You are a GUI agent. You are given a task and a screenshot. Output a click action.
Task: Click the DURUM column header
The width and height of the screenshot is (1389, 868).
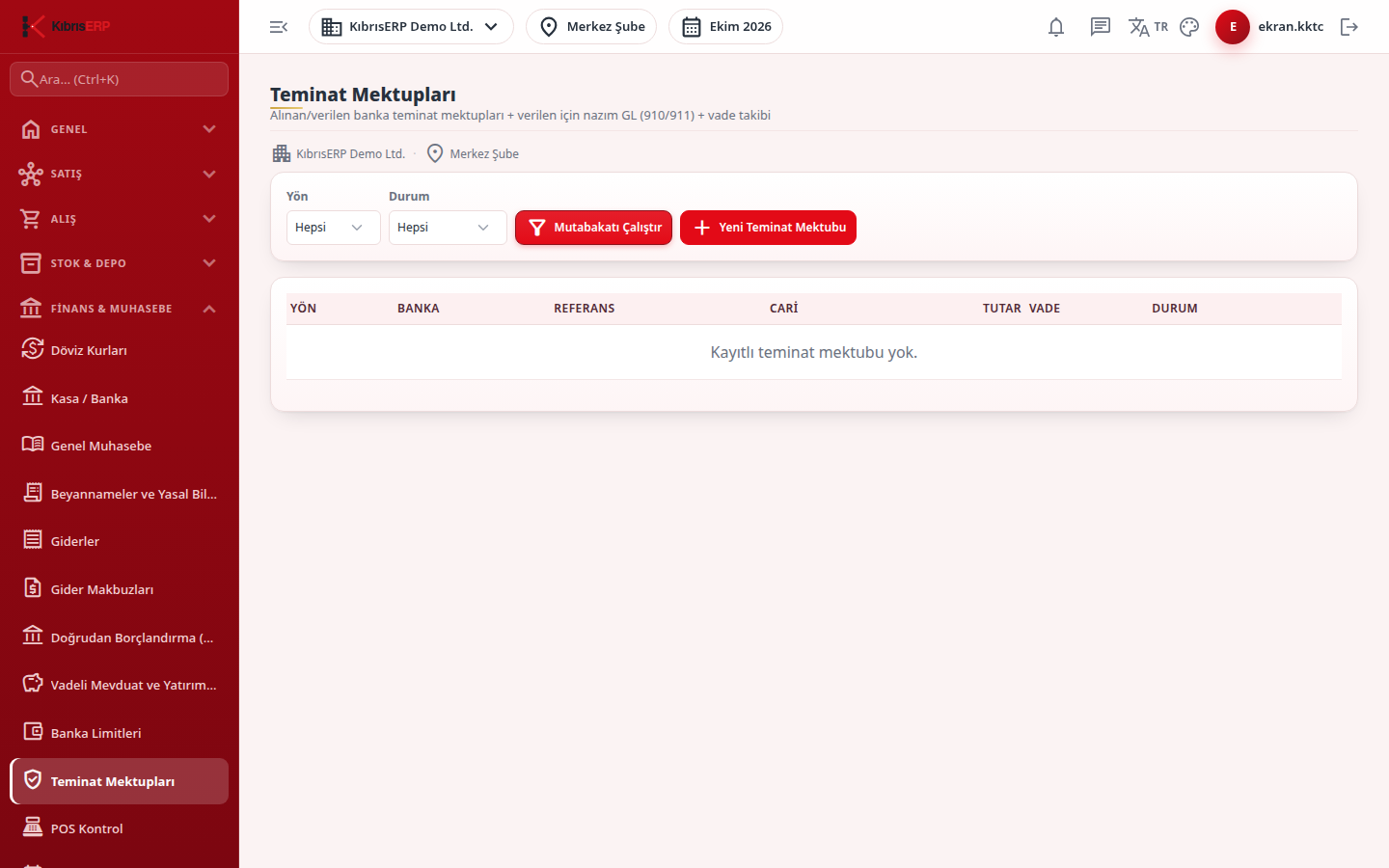click(1175, 309)
